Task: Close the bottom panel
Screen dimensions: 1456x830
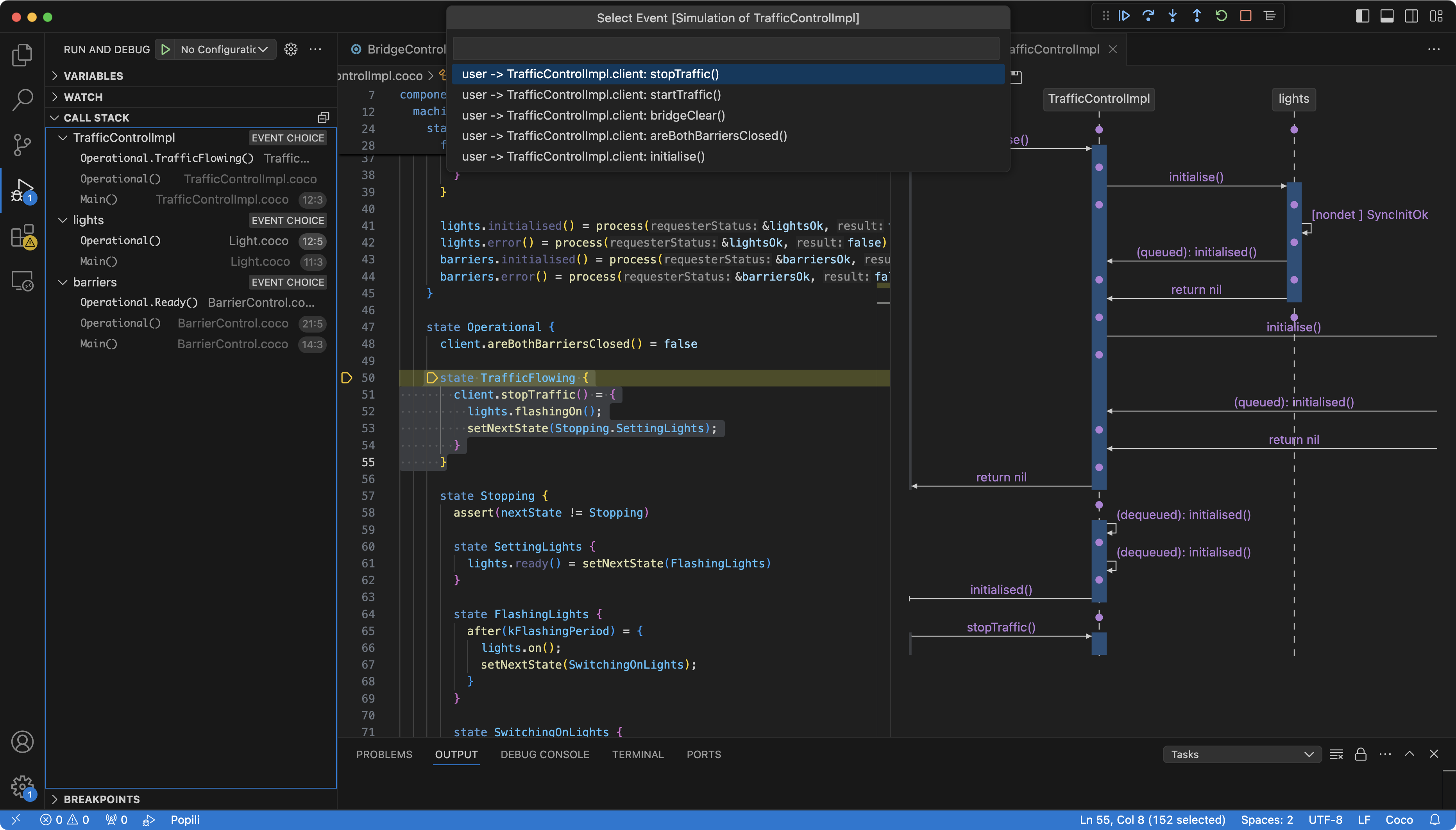Action: (x=1435, y=754)
